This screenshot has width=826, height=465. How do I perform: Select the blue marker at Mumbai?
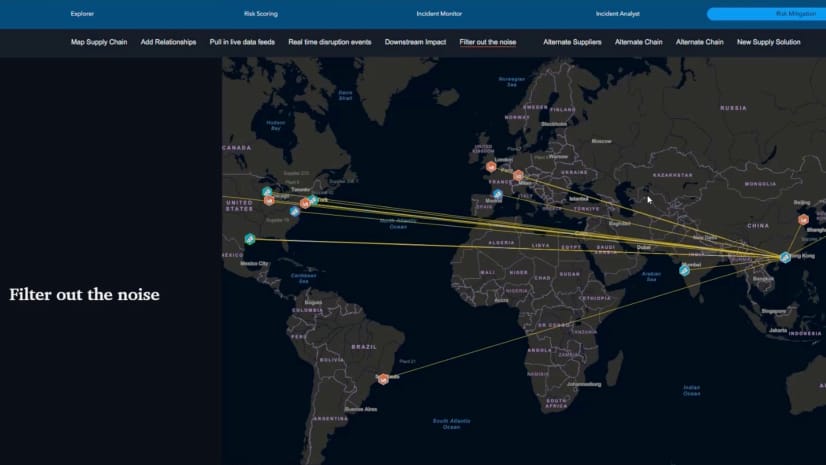684,271
